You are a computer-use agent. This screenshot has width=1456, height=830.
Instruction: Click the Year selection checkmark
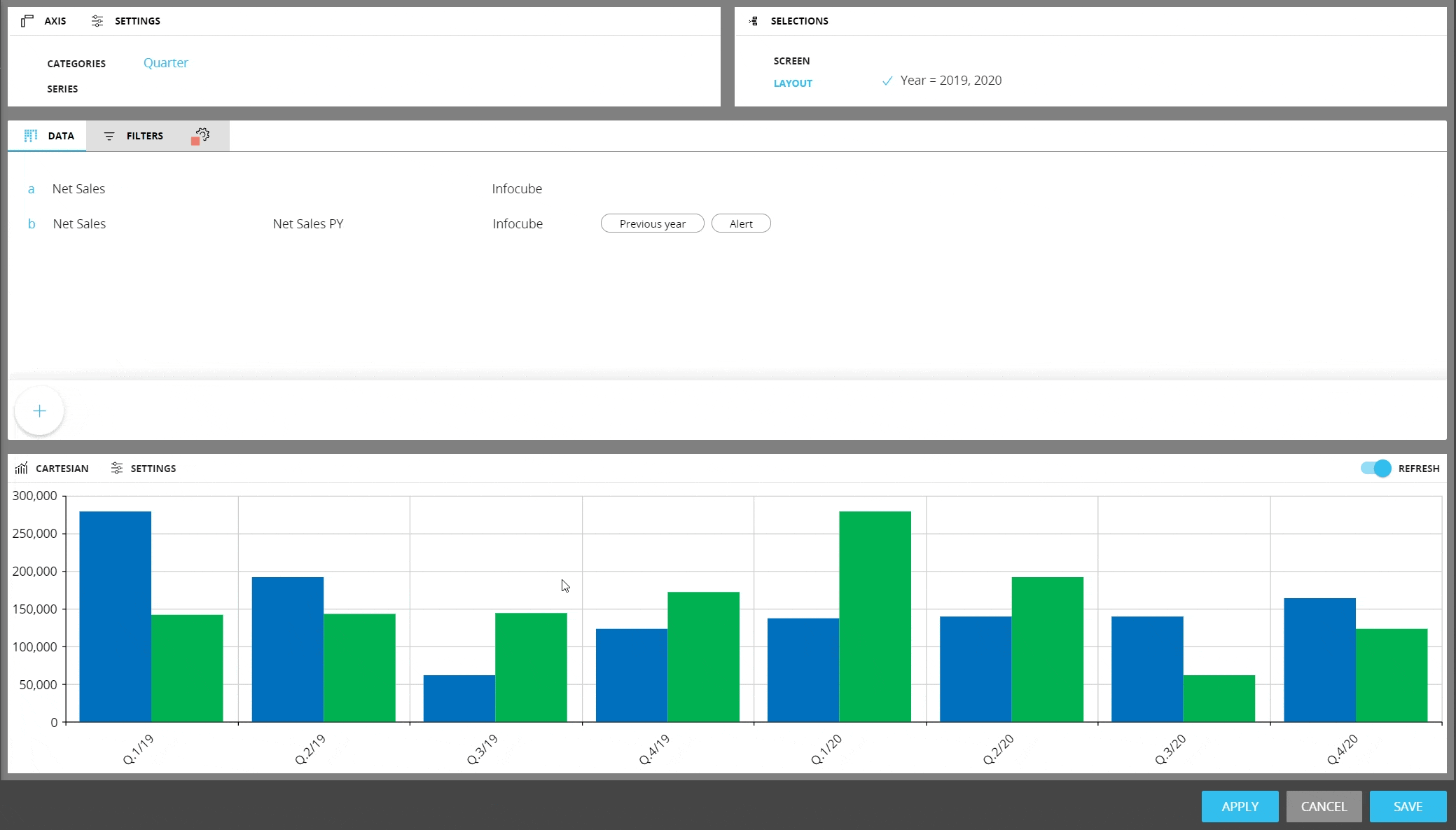pos(887,81)
